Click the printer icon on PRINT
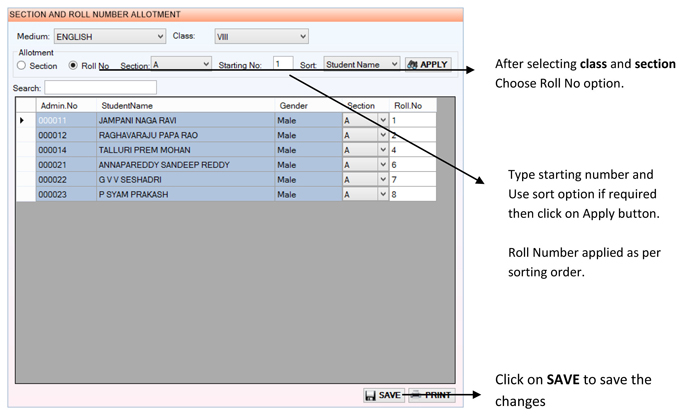This screenshot has width=683, height=416. click(x=416, y=395)
